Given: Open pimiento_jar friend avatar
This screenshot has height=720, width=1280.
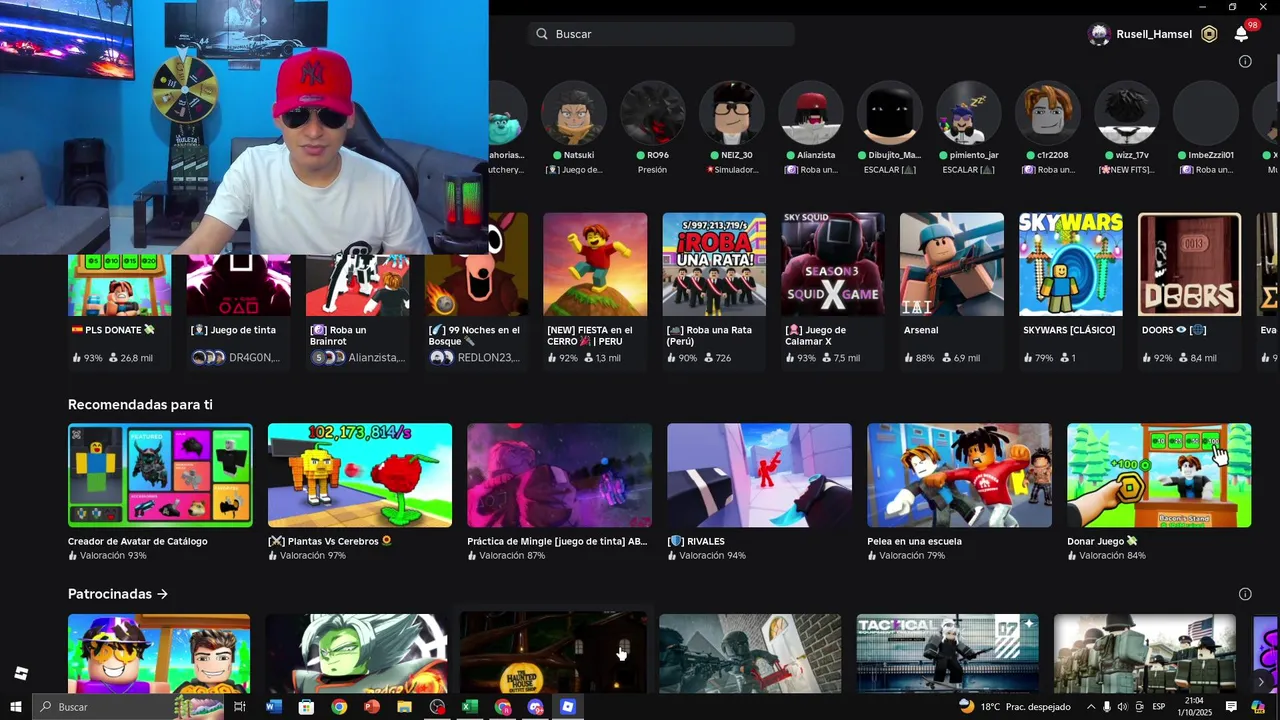Looking at the screenshot, I should 968,113.
